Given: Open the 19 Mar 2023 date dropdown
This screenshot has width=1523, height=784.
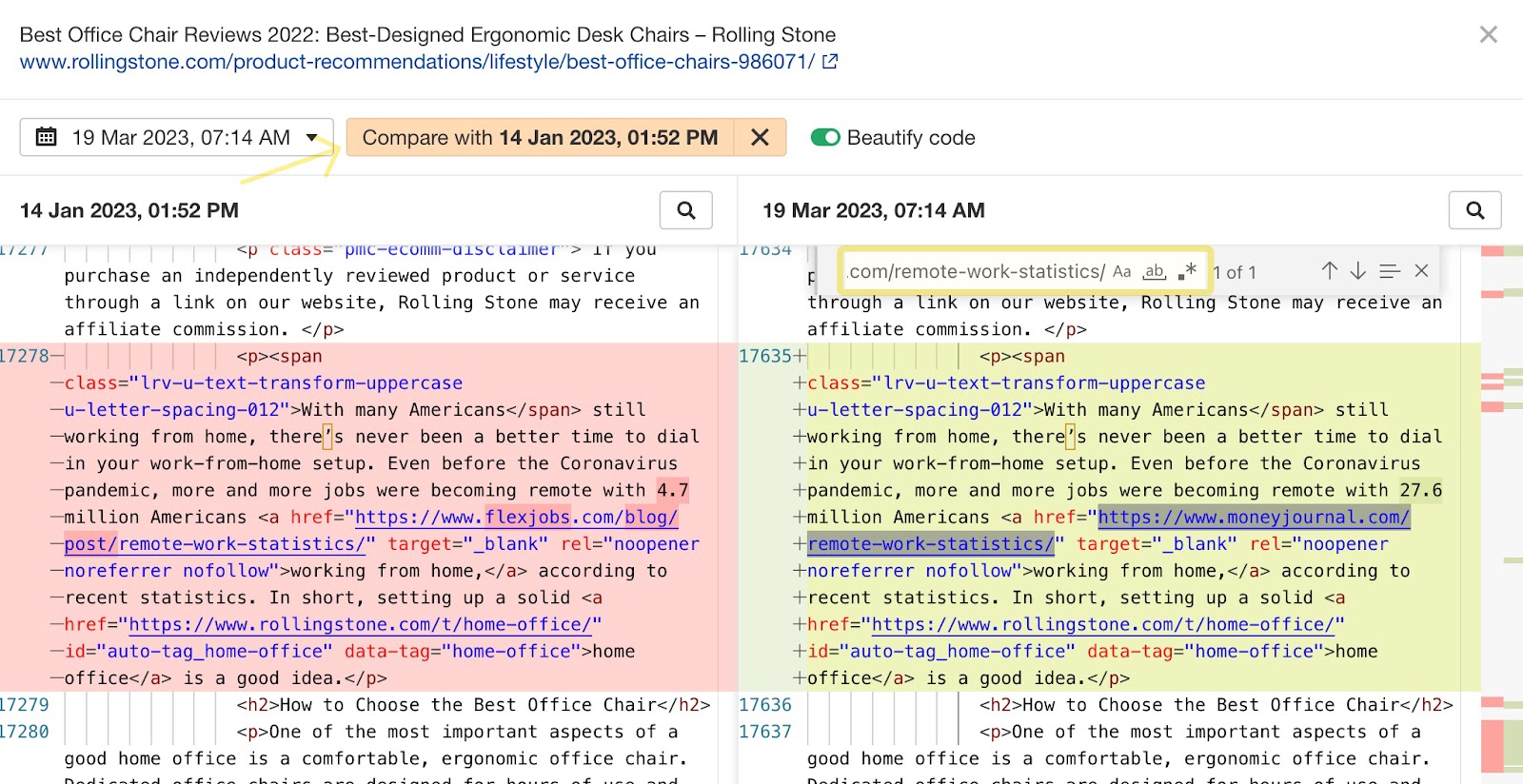Looking at the screenshot, I should pos(177,137).
